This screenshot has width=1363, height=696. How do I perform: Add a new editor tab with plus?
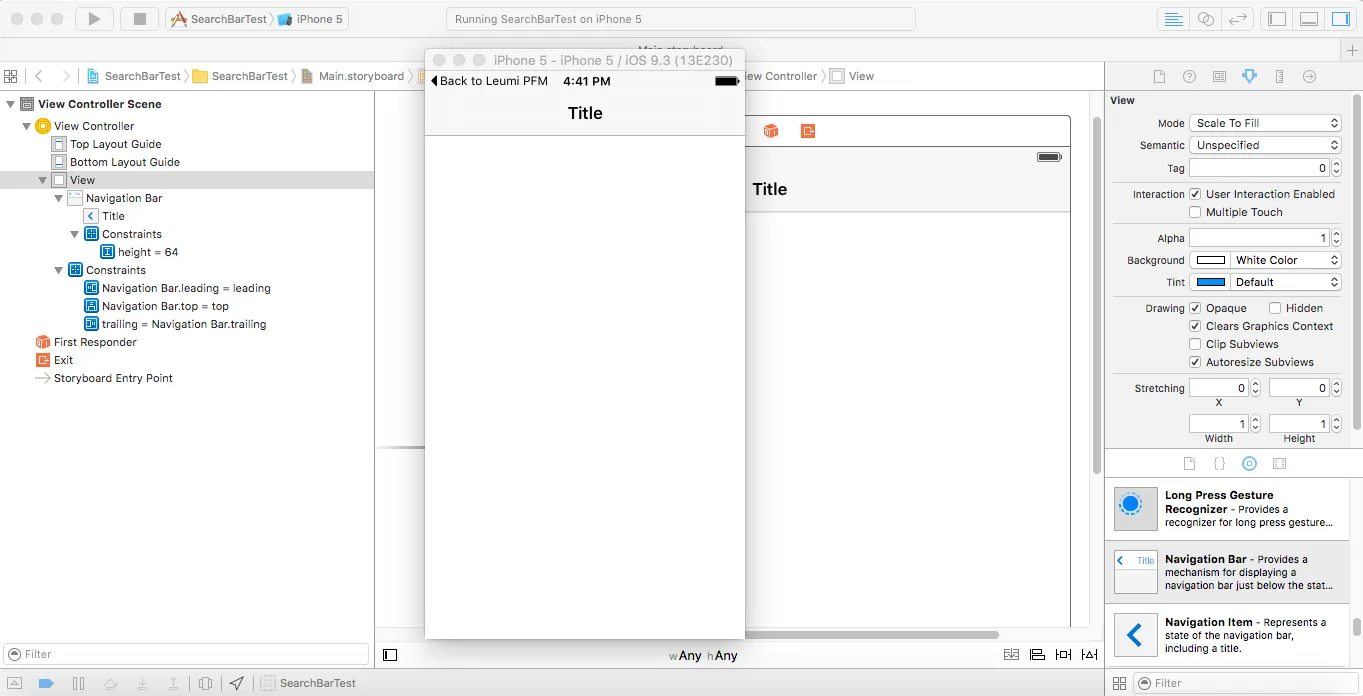(x=1352, y=50)
